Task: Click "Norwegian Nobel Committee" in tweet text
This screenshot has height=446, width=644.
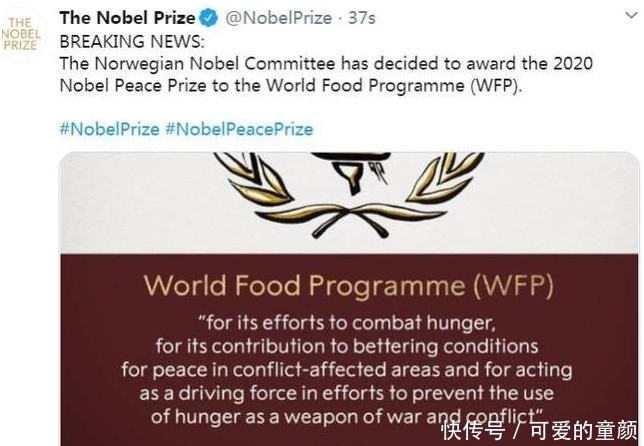Action: click(x=215, y=64)
